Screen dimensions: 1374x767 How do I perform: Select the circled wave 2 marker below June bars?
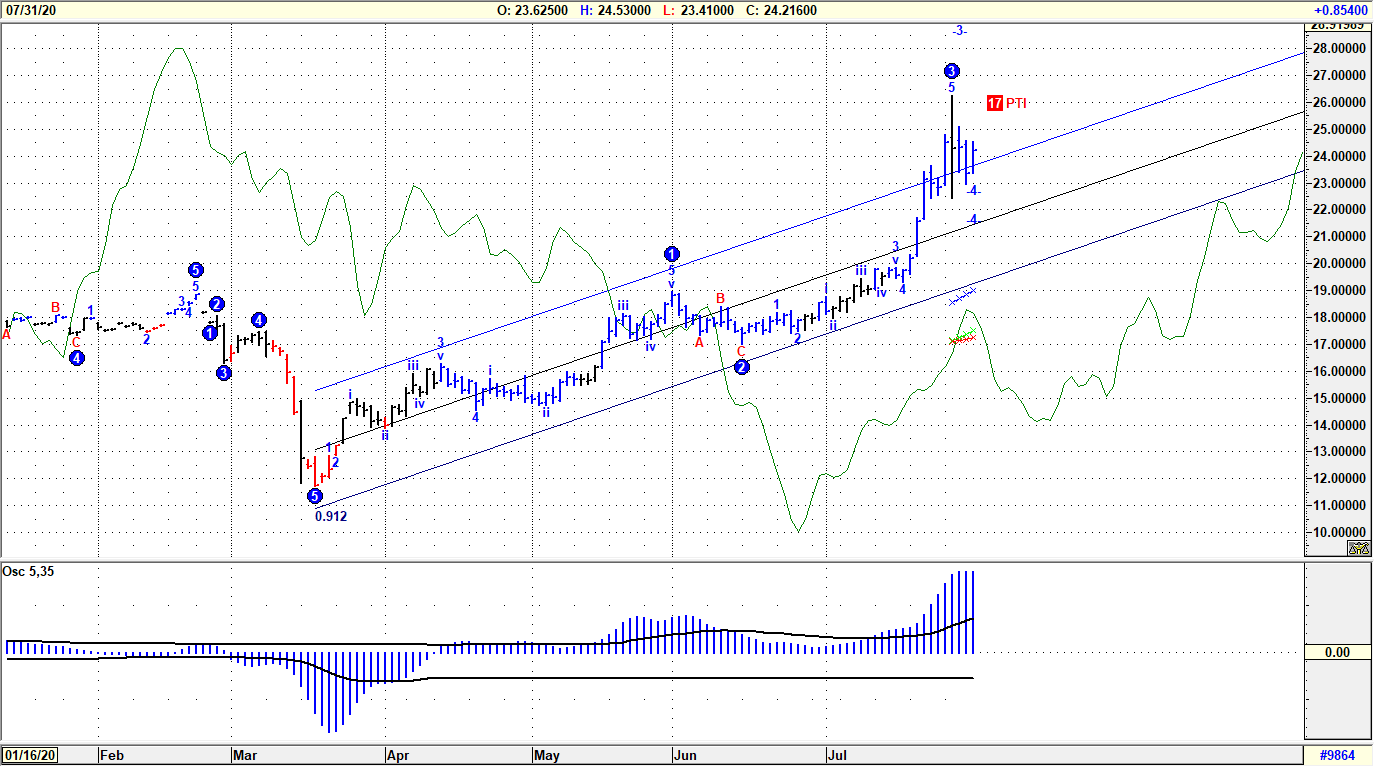coord(741,367)
